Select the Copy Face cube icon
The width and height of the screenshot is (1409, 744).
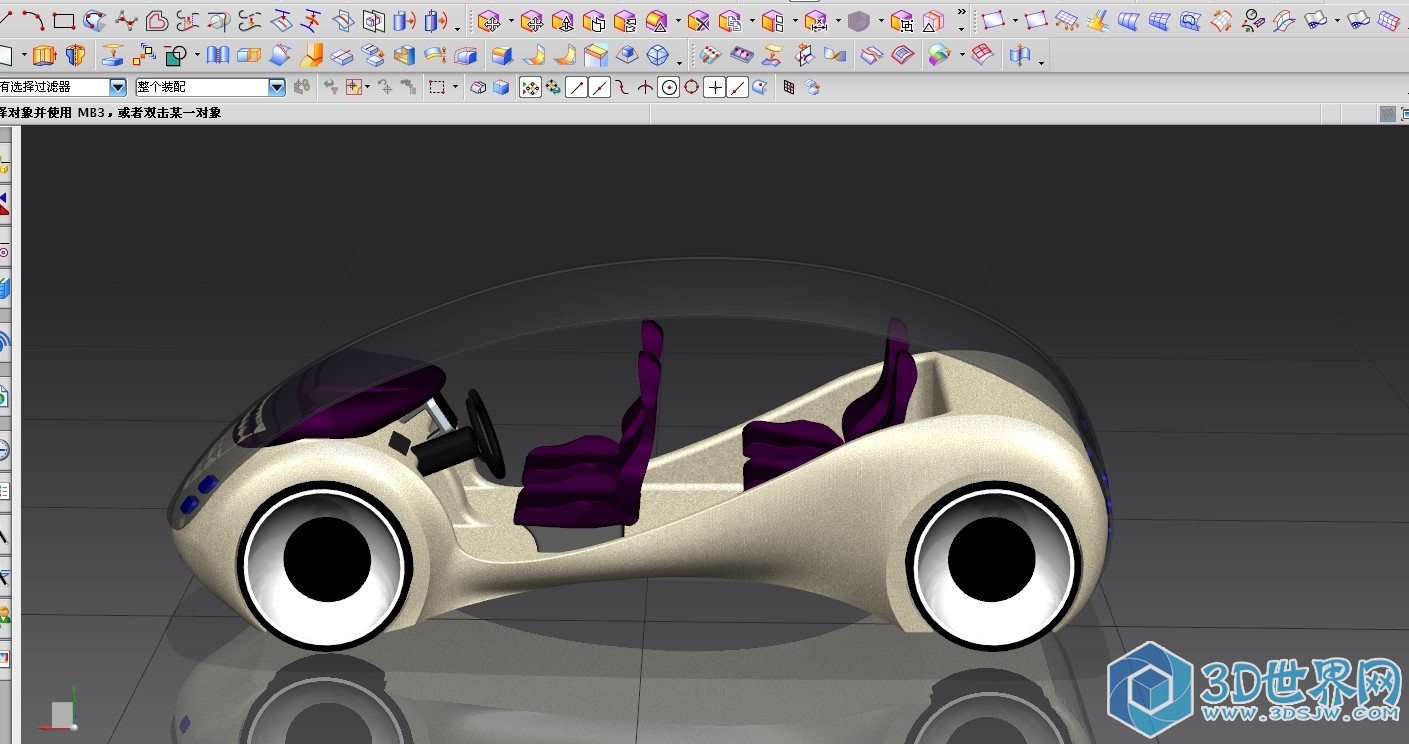(730, 21)
